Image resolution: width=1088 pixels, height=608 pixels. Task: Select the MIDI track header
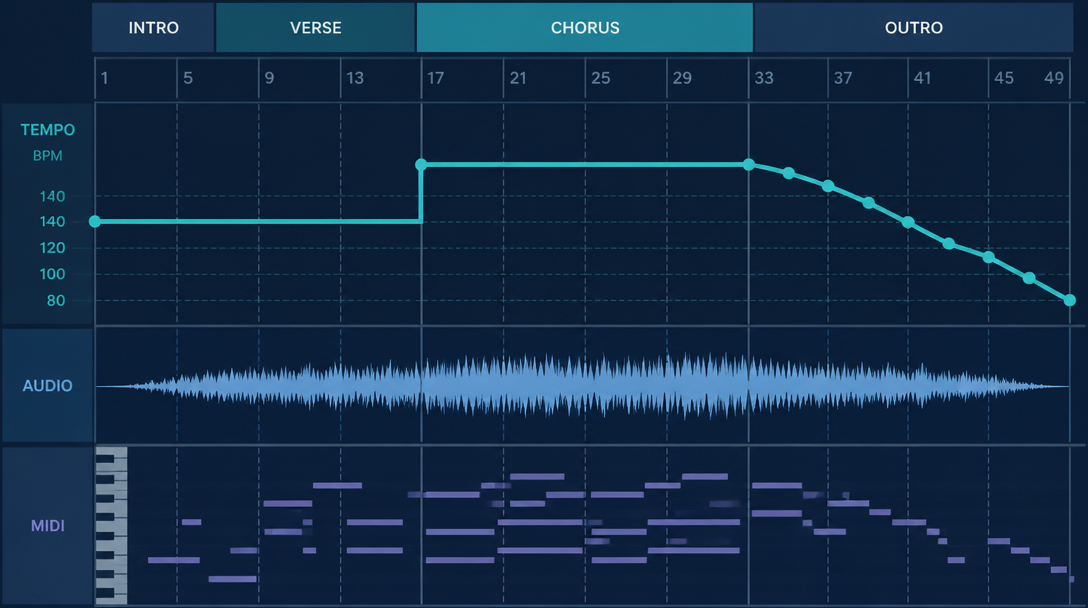(47, 526)
